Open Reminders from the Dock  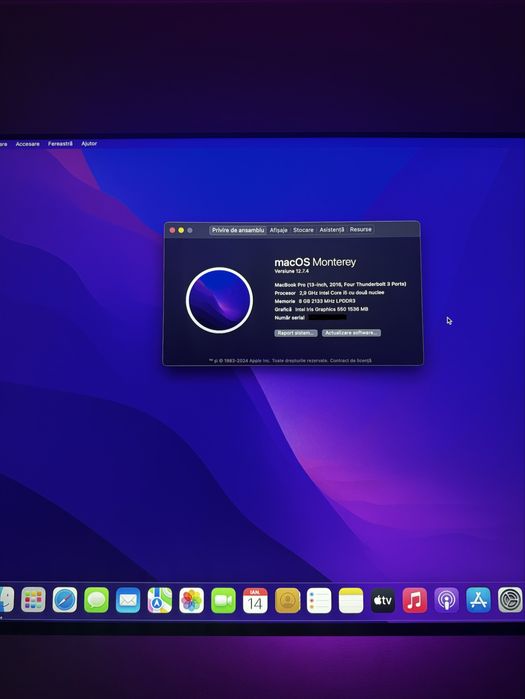point(319,600)
